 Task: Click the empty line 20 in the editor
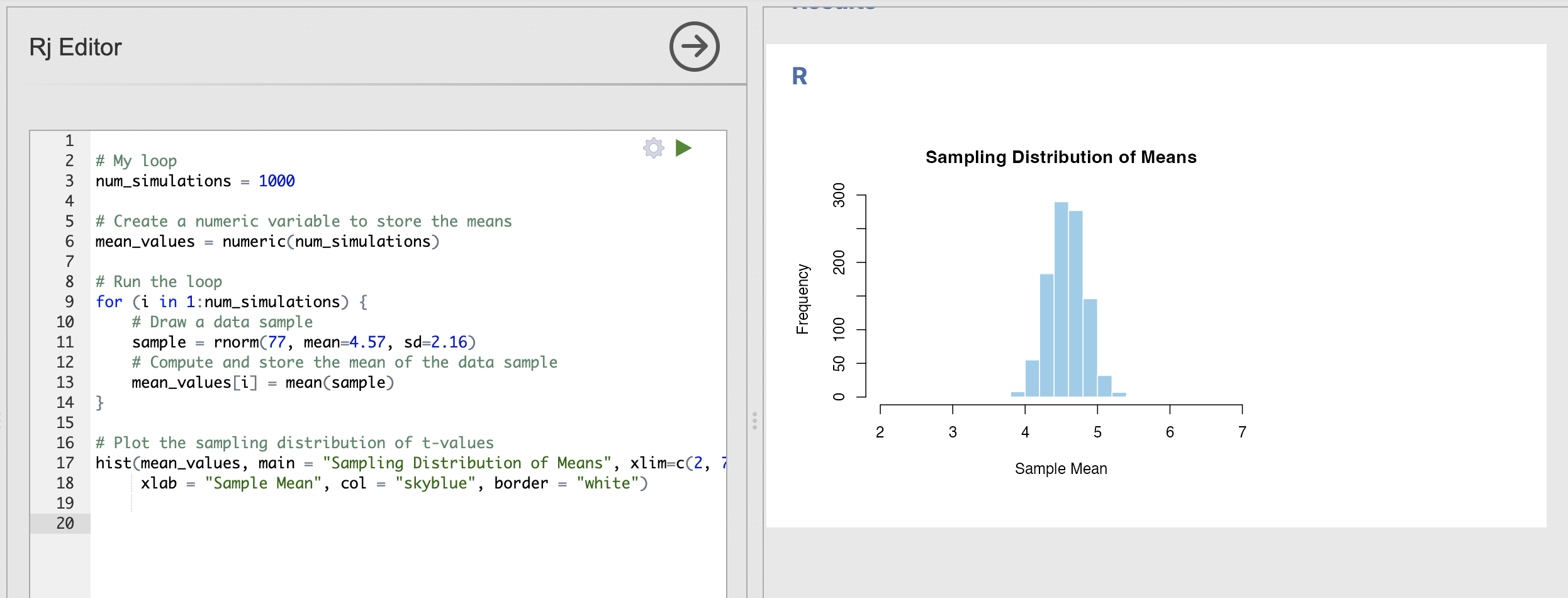tap(408, 523)
